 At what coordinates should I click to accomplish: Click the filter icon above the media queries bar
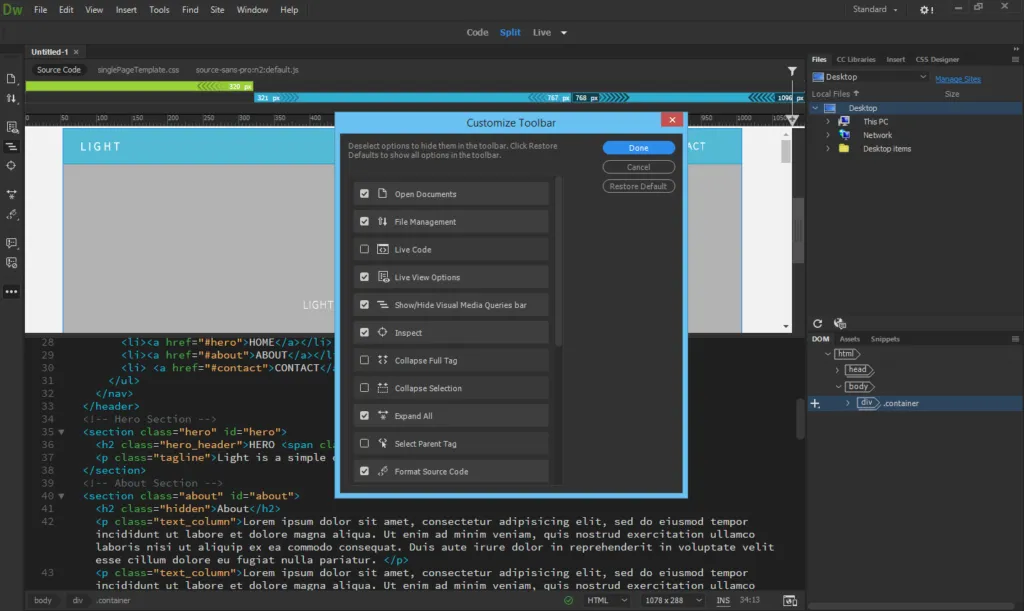[792, 71]
